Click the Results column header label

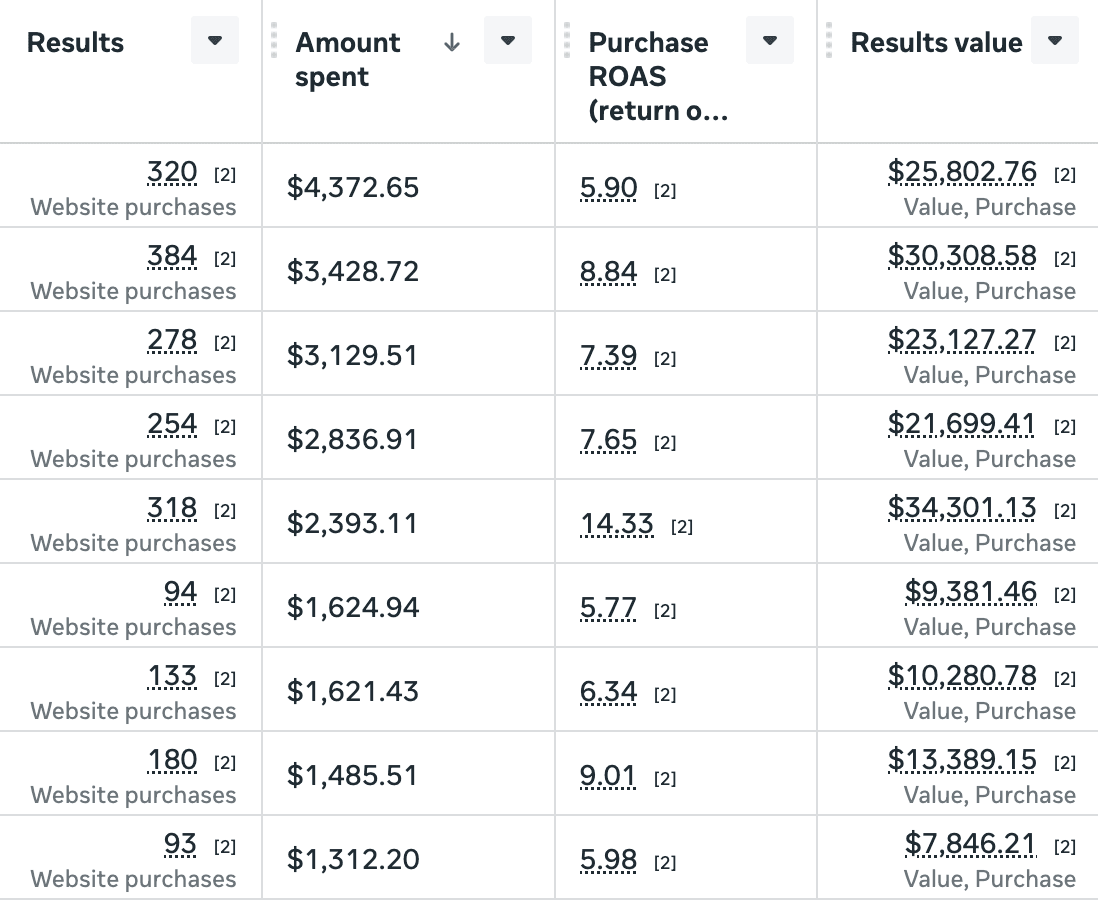pyautogui.click(x=76, y=43)
